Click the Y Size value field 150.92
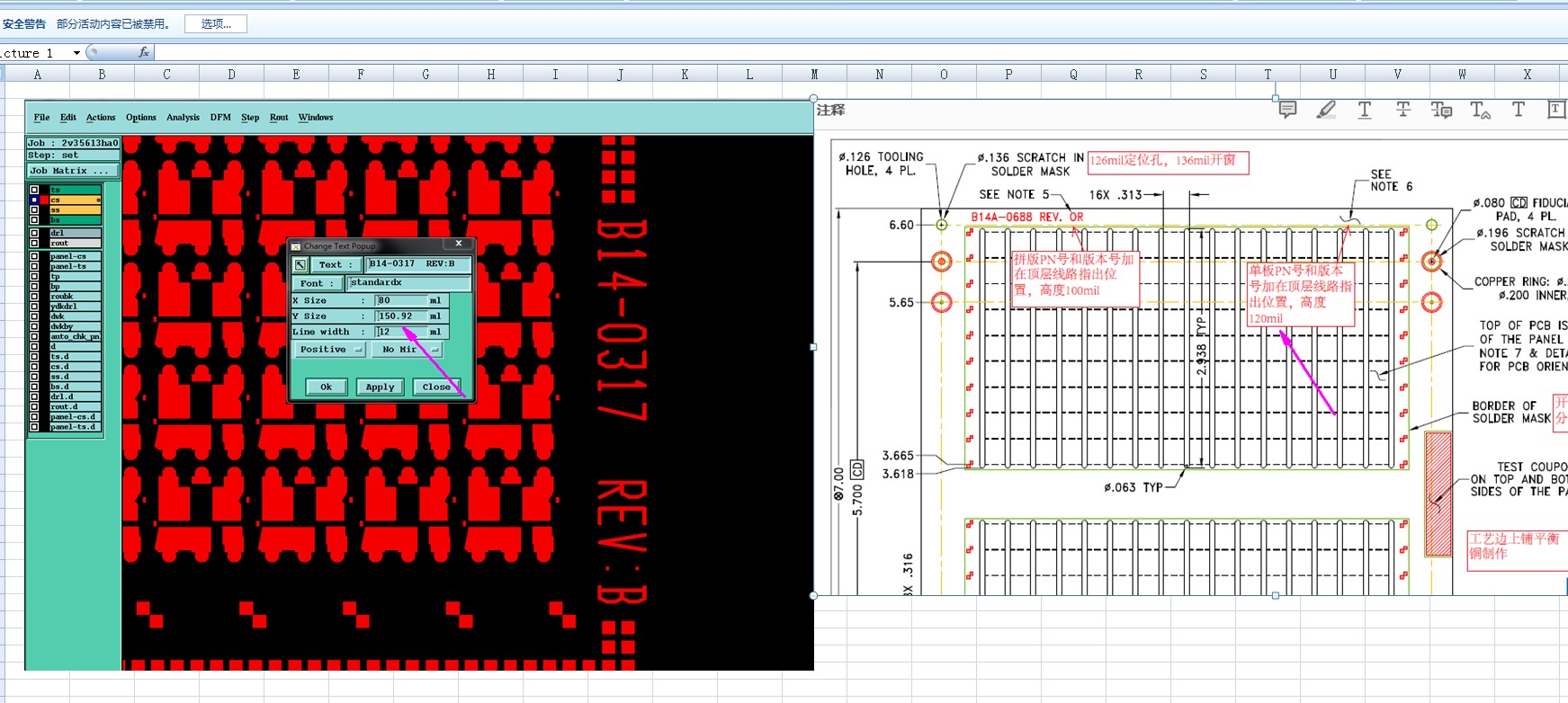Image resolution: width=1568 pixels, height=703 pixels. click(400, 316)
